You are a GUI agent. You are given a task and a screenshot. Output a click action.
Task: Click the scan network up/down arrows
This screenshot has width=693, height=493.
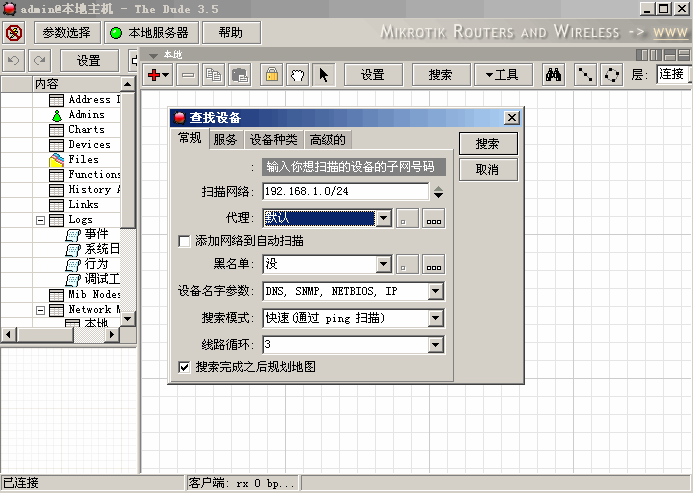pyautogui.click(x=438, y=192)
